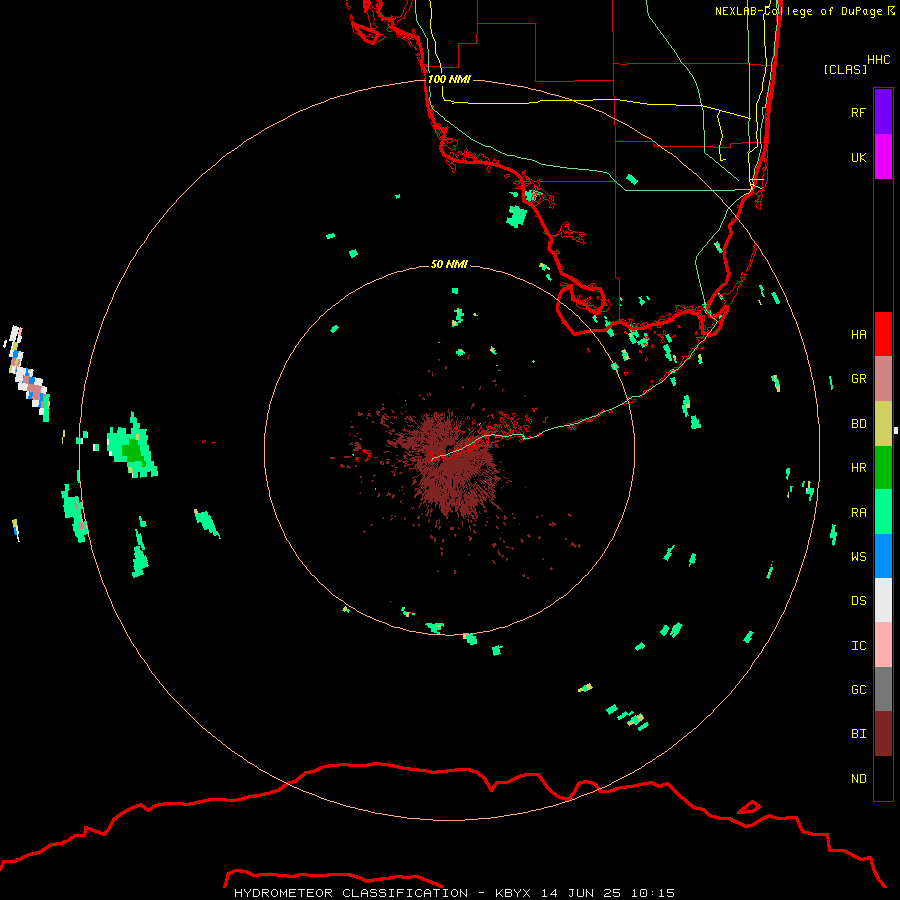Image resolution: width=900 pixels, height=900 pixels.
Task: Pick the light green RA legend swatch
Action: 883,512
